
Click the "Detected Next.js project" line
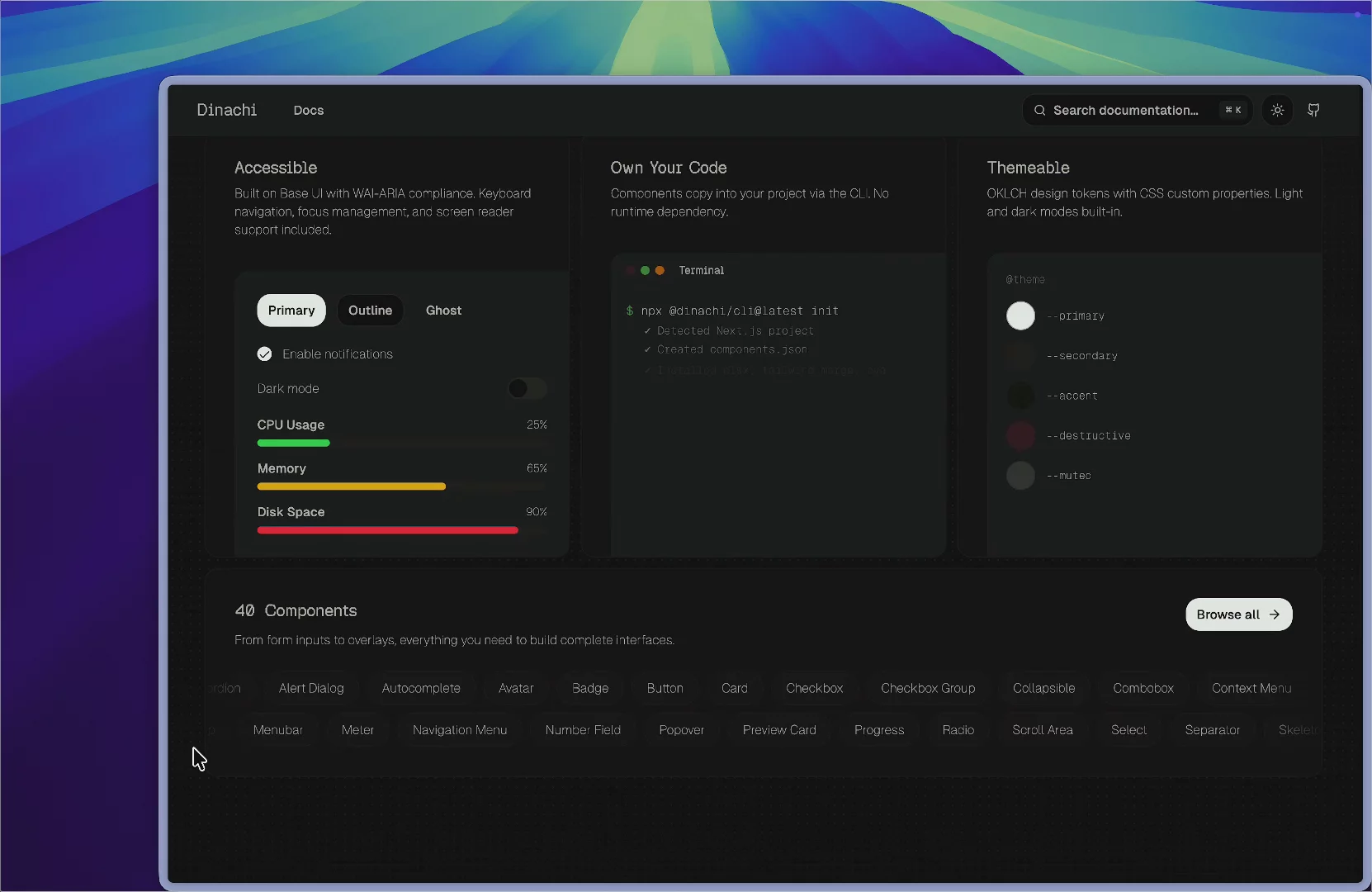[736, 330]
